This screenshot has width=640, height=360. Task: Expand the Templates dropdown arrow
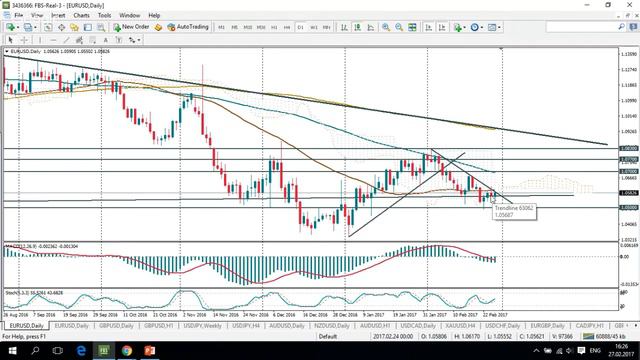499,27
